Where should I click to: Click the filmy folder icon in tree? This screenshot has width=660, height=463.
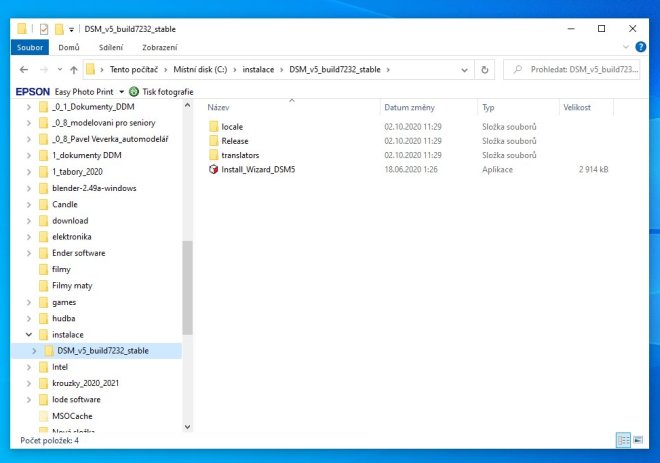tap(43, 269)
